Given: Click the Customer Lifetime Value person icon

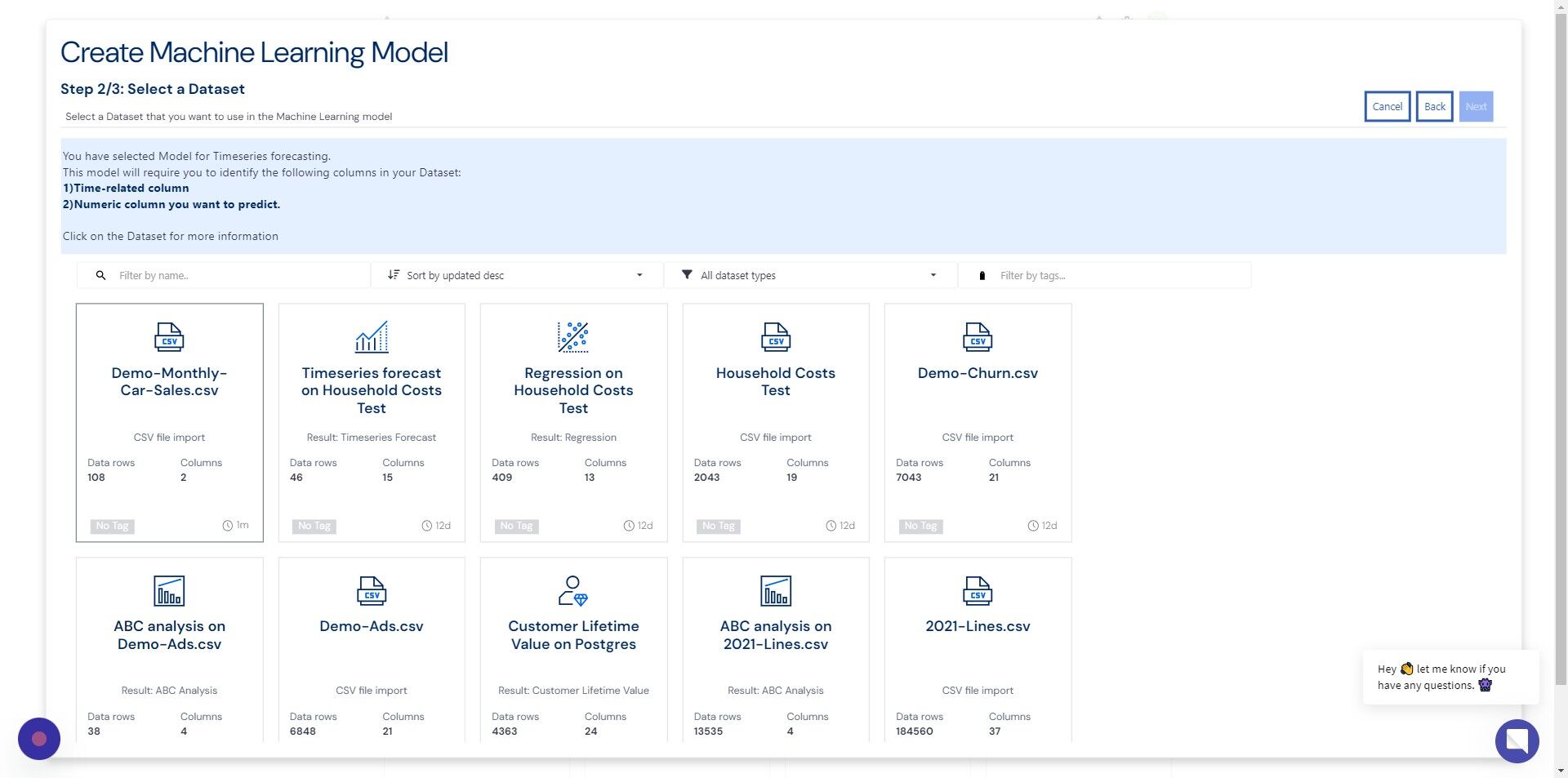Looking at the screenshot, I should [573, 590].
